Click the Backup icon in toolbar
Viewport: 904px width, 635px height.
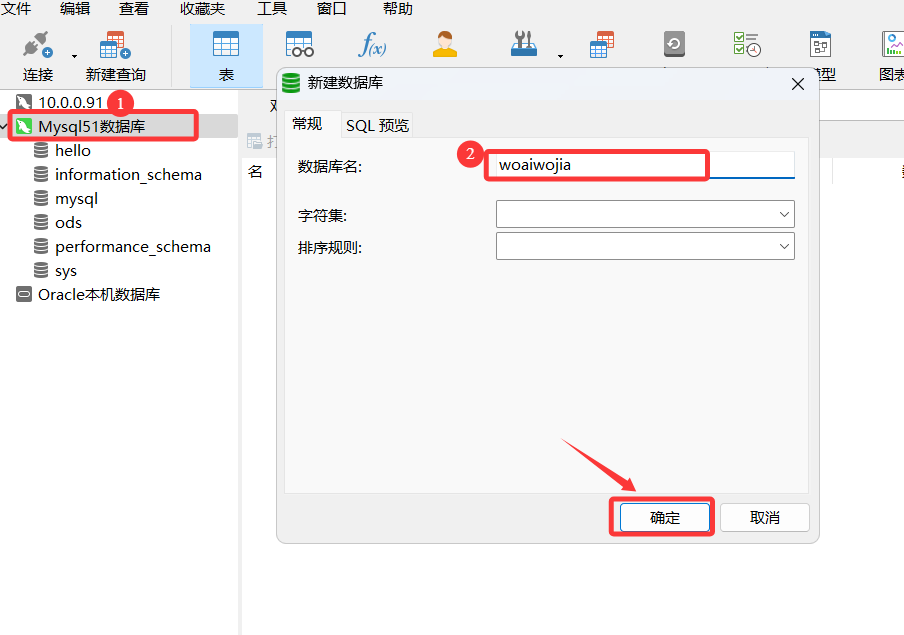(674, 45)
